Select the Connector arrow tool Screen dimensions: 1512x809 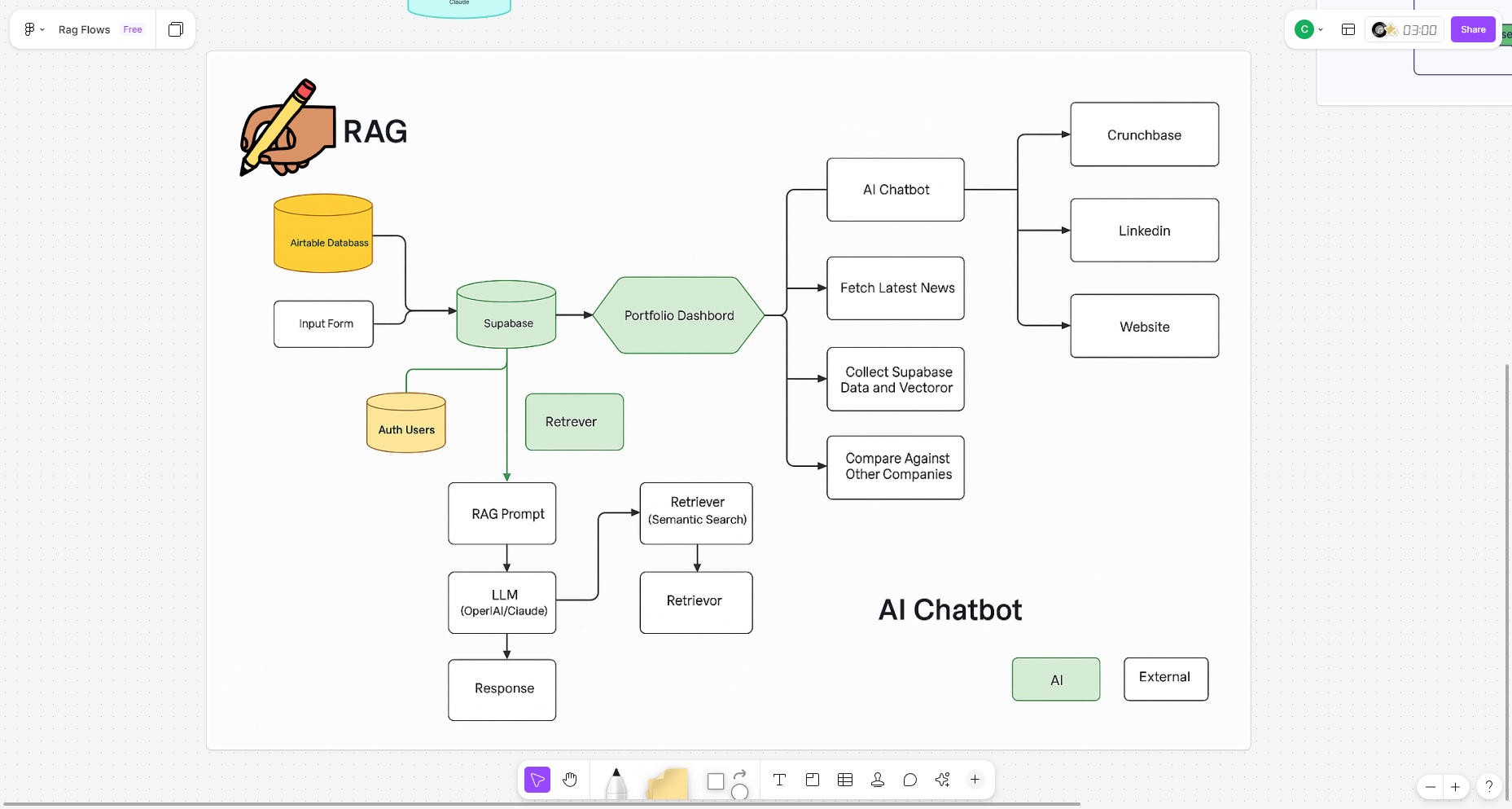pos(740,774)
